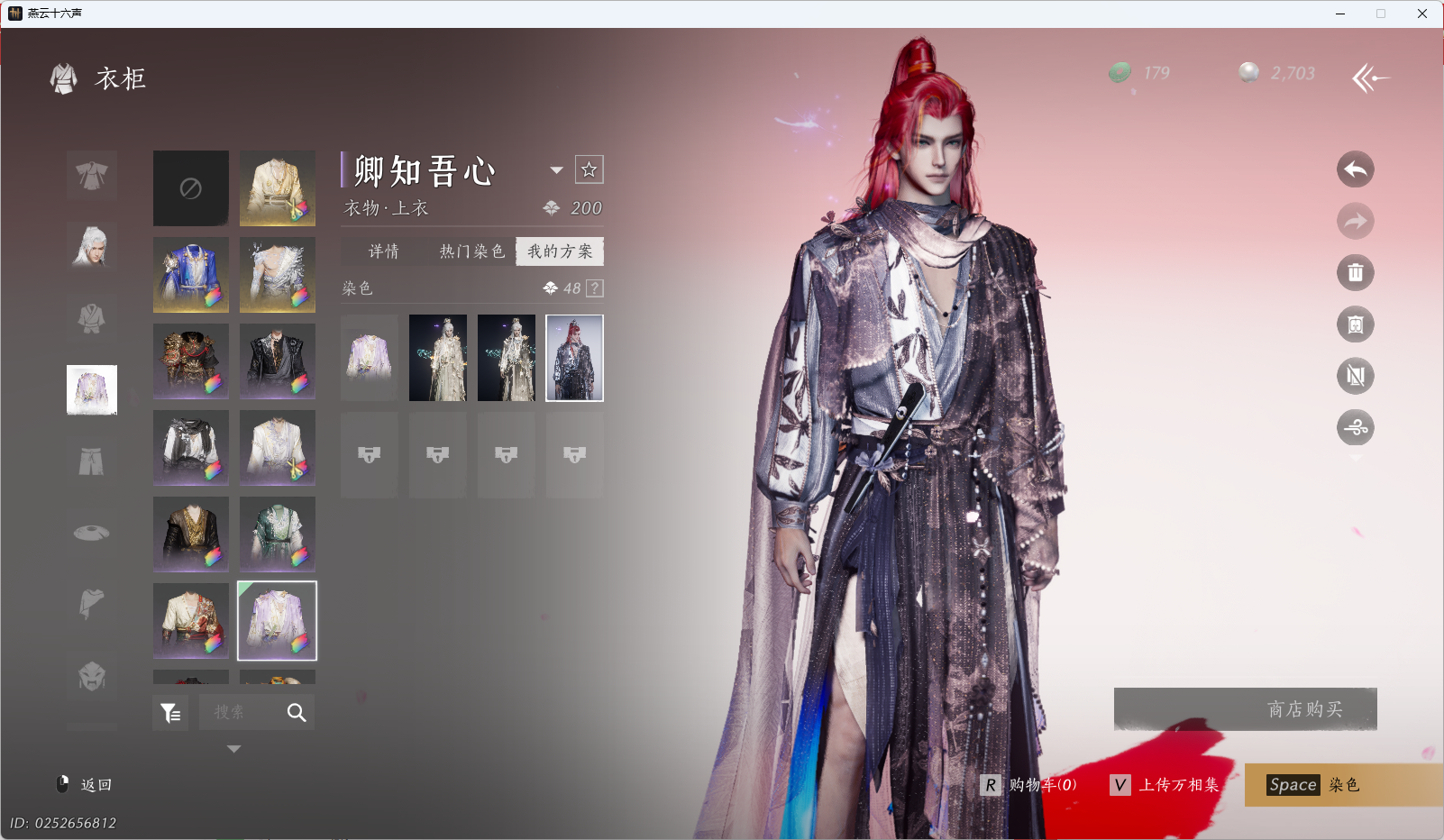The width and height of the screenshot is (1444, 840).
Task: Click the 商店购买 button
Action: click(1246, 709)
